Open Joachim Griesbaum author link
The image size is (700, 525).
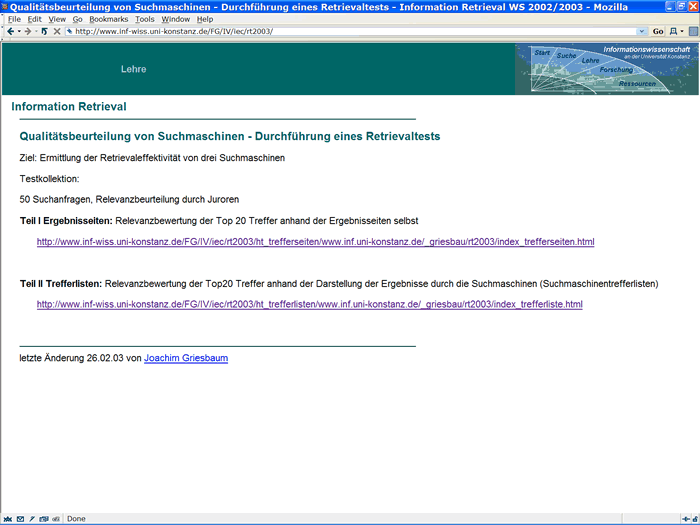[186, 358]
